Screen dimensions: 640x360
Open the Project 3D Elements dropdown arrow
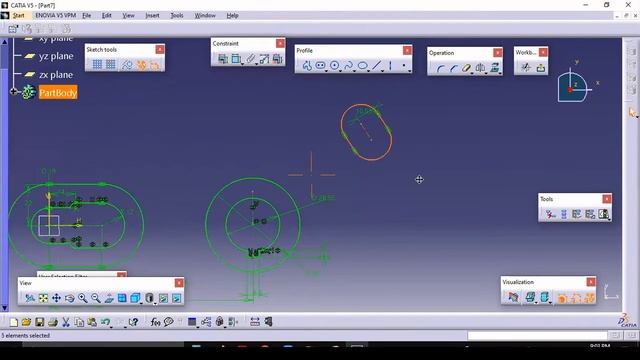pos(500,73)
